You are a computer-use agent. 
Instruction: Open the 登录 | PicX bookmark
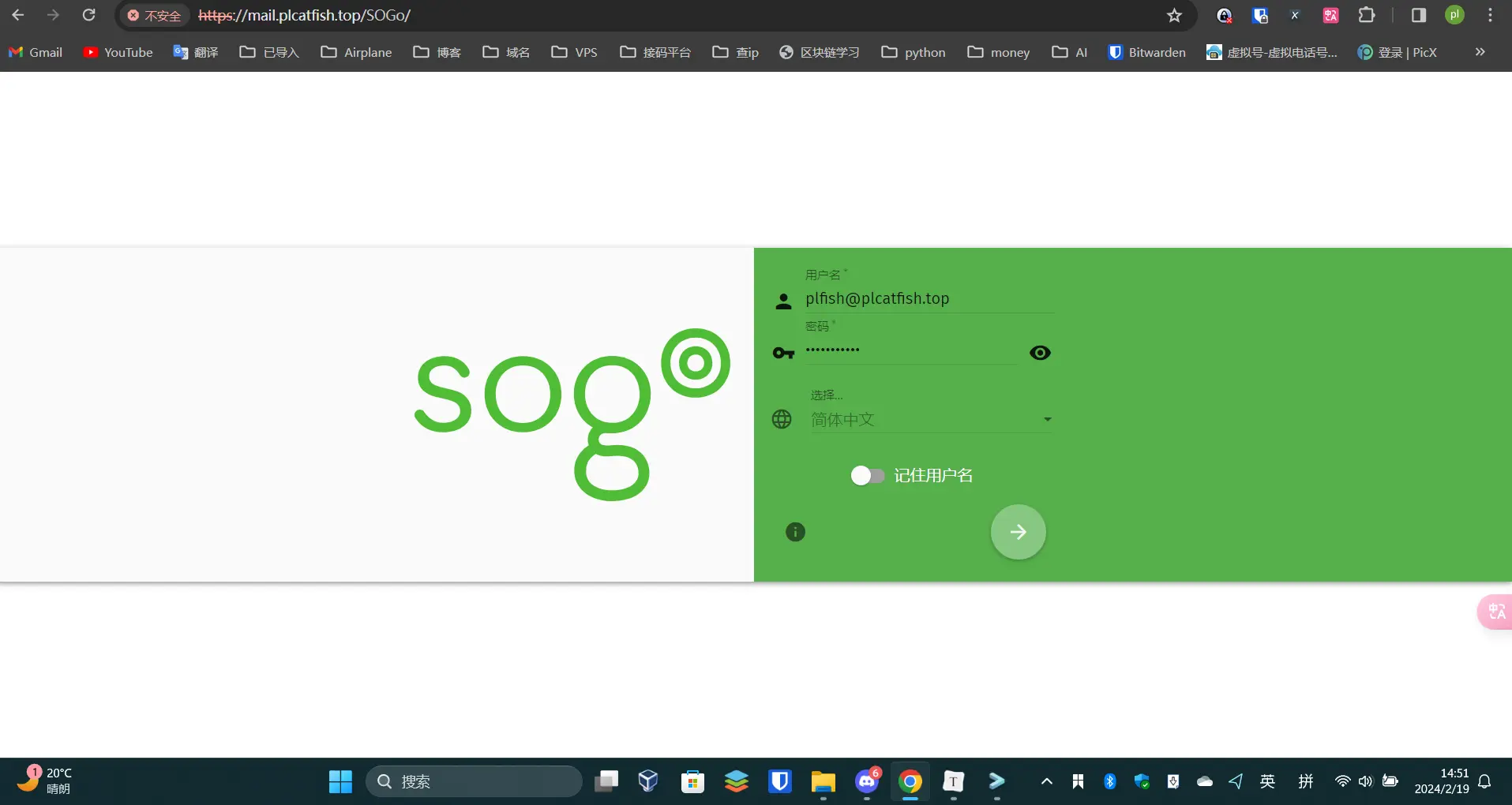click(x=1397, y=52)
